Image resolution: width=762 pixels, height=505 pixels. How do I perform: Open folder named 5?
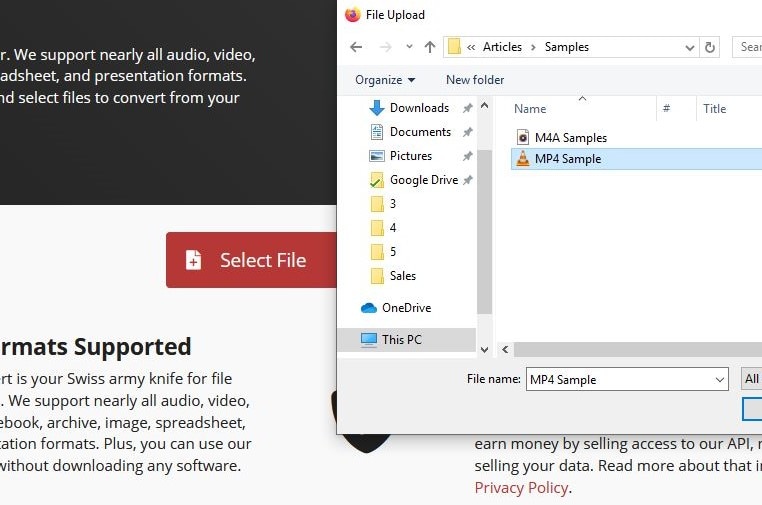(393, 252)
